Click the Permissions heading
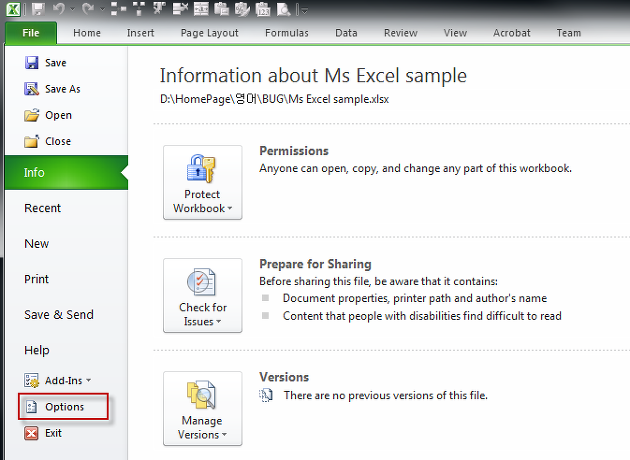Image resolution: width=630 pixels, height=460 pixels. 294,151
